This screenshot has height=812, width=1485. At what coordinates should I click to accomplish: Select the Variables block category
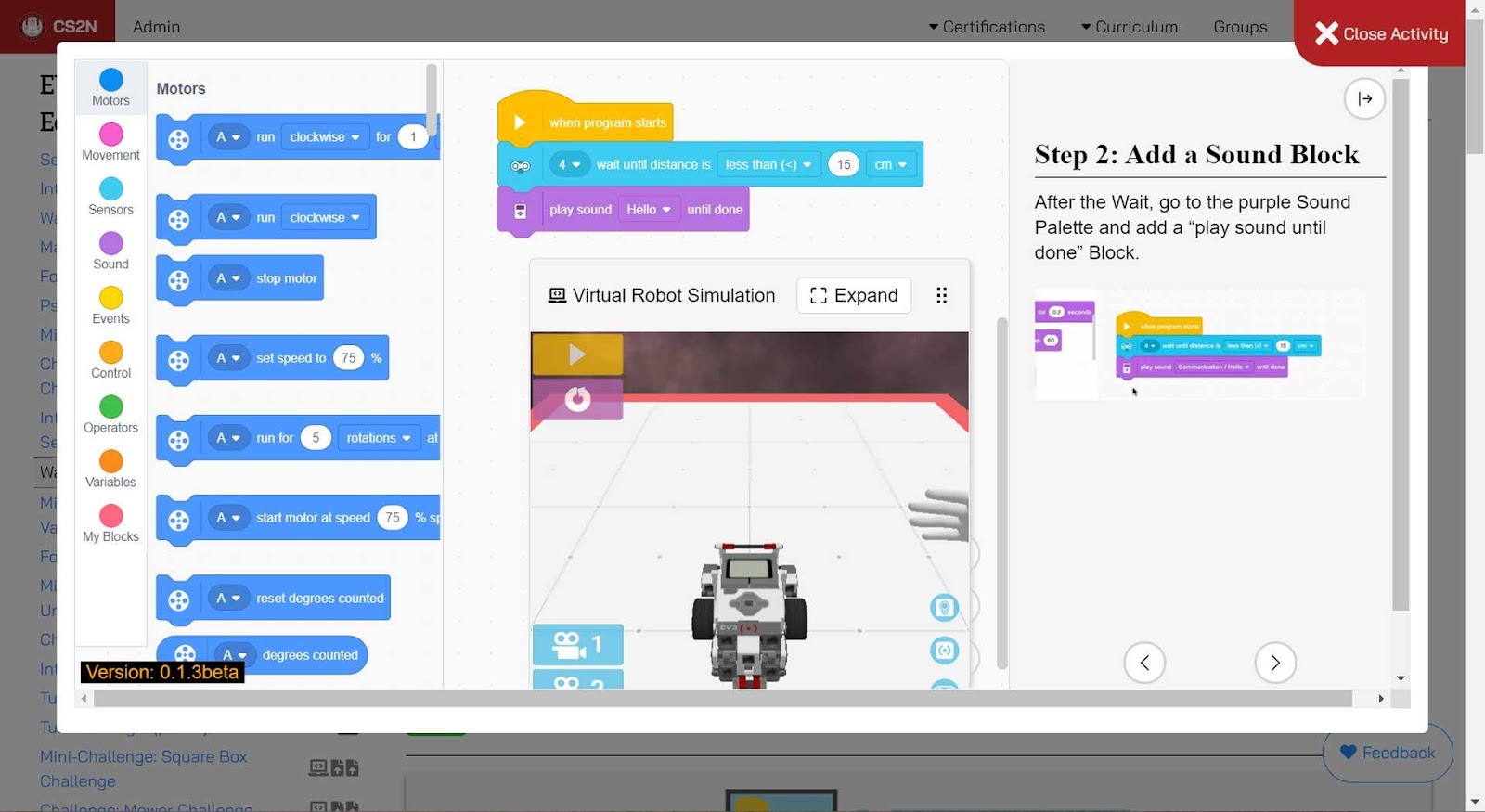110,469
